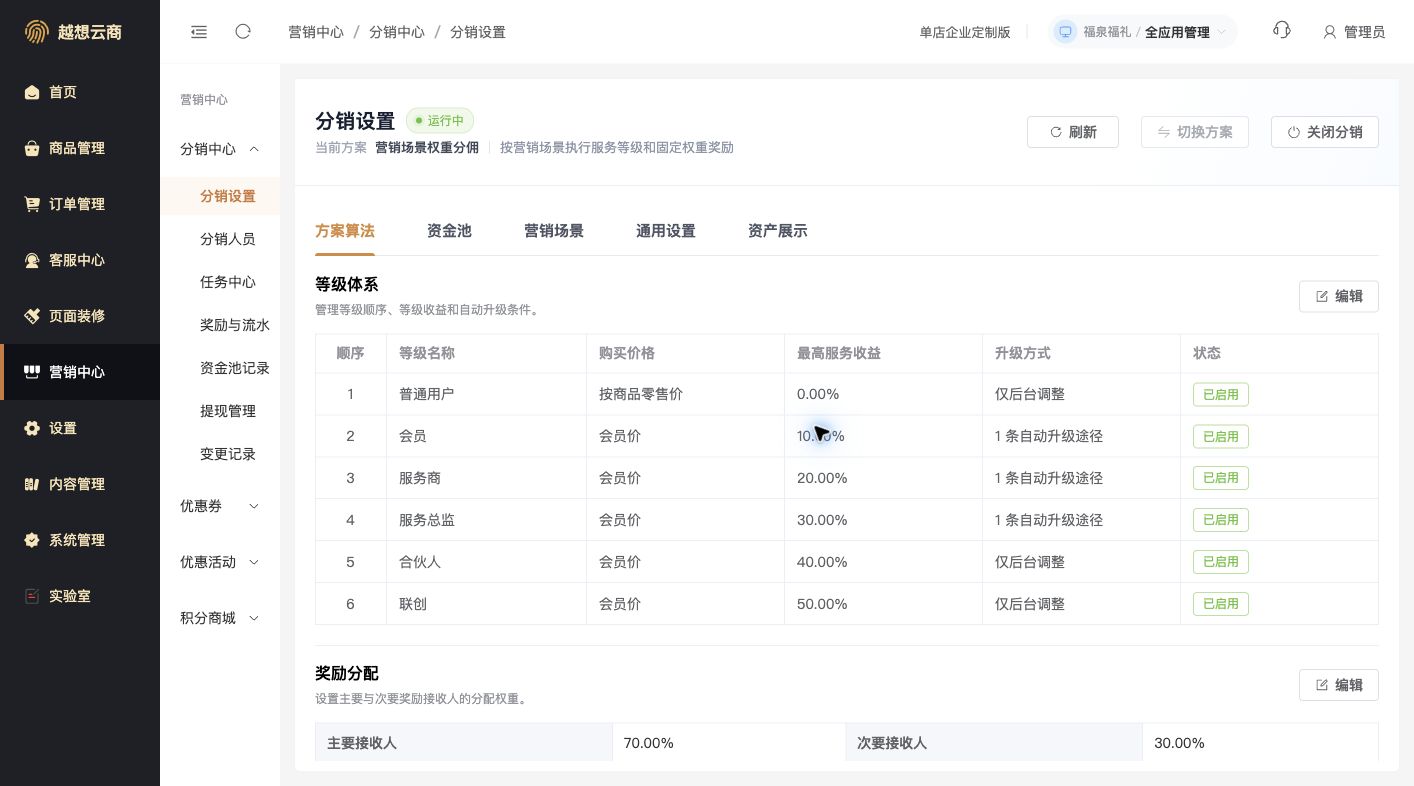Click the 70.00% 主要接收人 value

pos(648,743)
